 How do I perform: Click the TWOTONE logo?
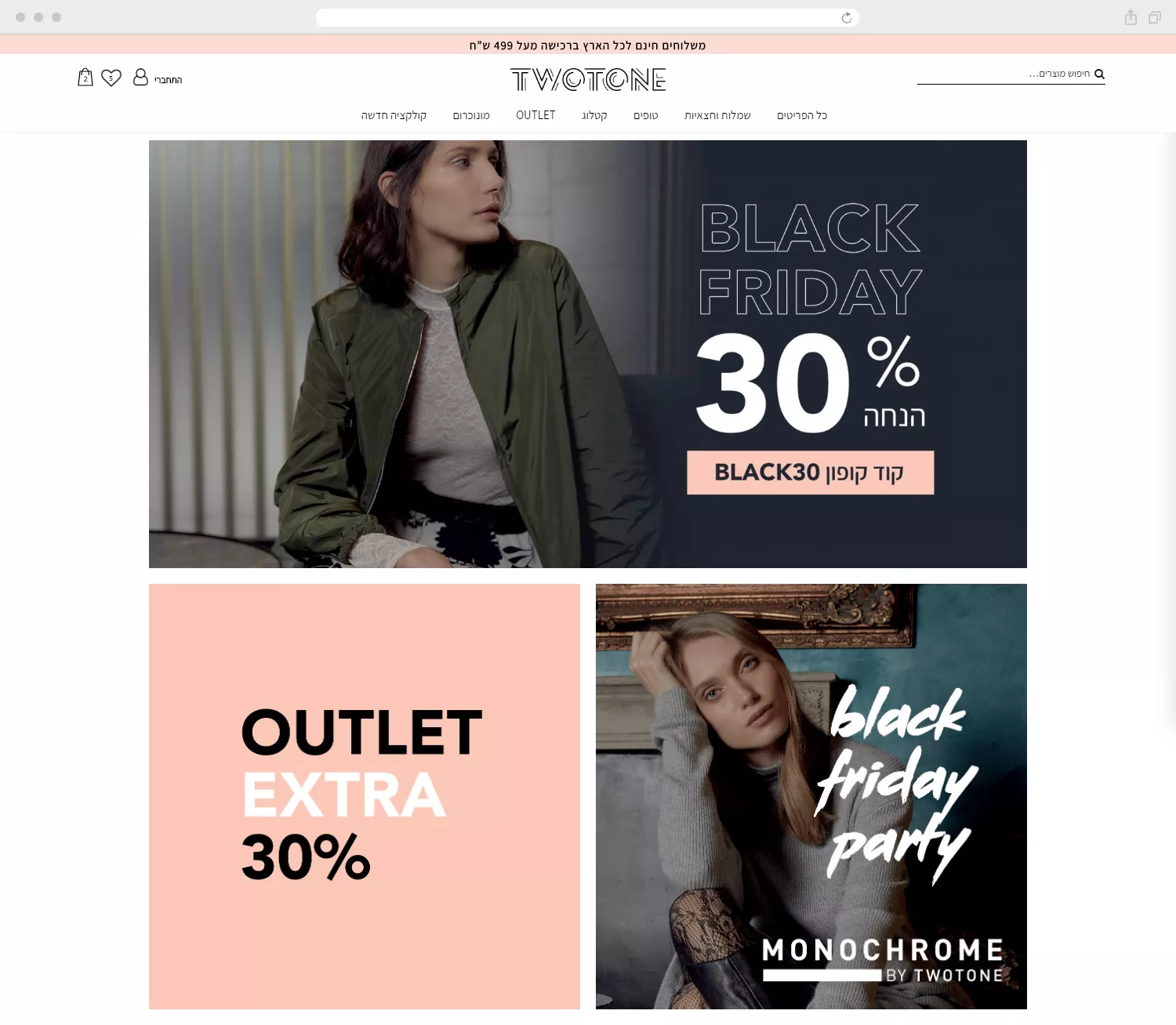588,79
